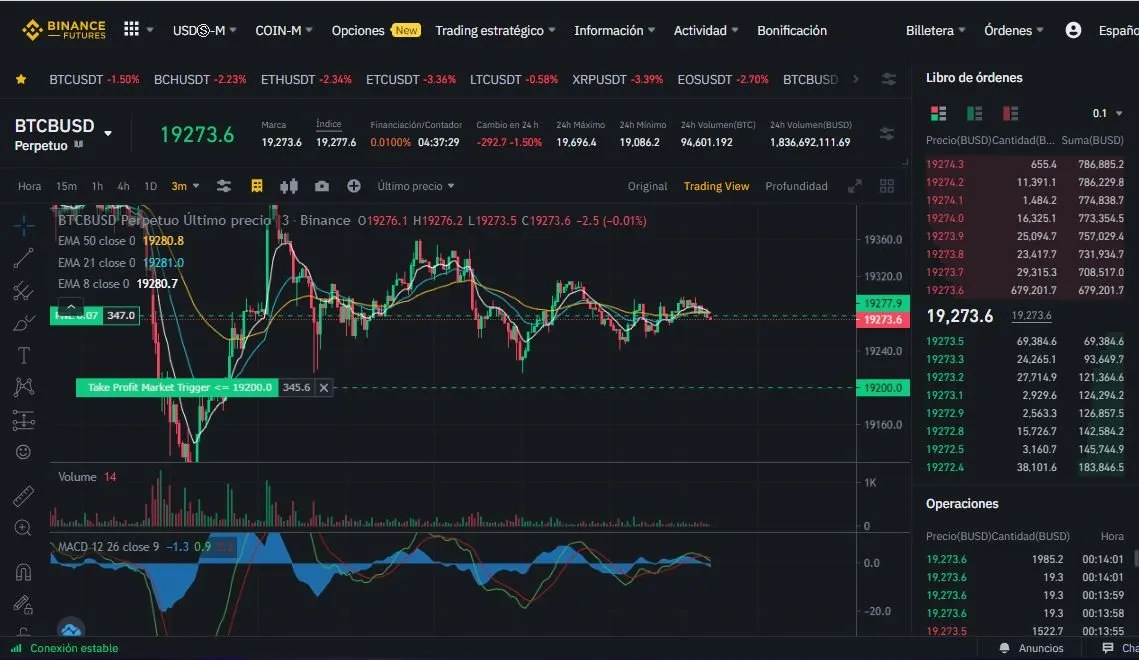Select the zoom in tool
1139x660 pixels.
point(23,528)
